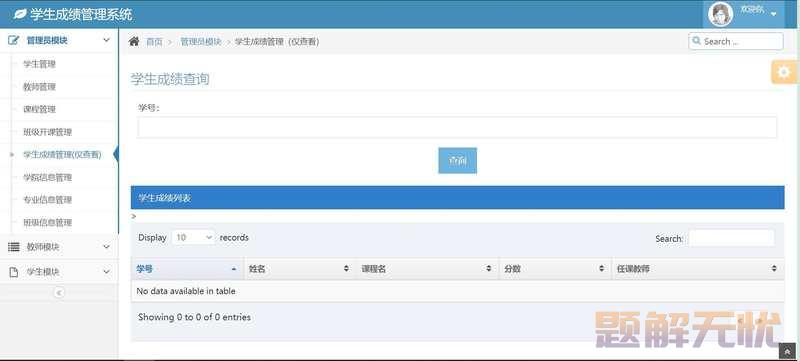Image resolution: width=800 pixels, height=361 pixels.
Task: Click the scroll-to-top arrow button
Action: [786, 351]
